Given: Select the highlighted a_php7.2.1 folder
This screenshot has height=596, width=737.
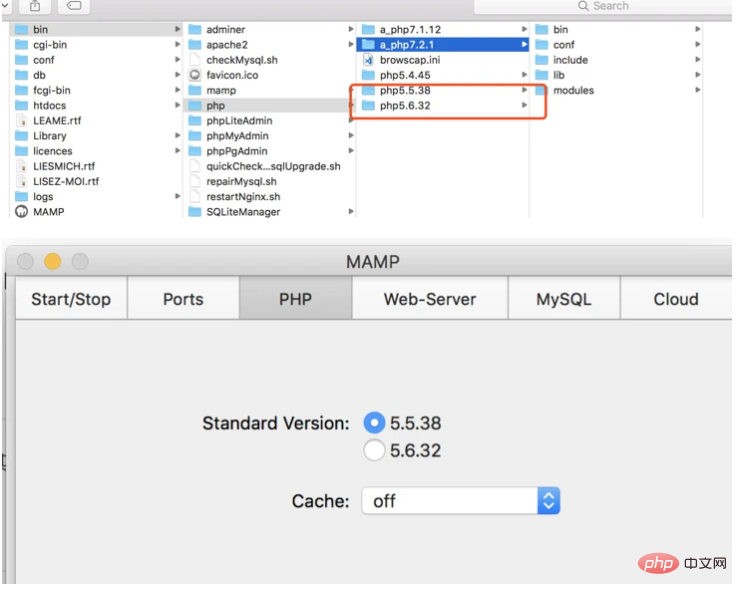Looking at the screenshot, I should pos(443,45).
